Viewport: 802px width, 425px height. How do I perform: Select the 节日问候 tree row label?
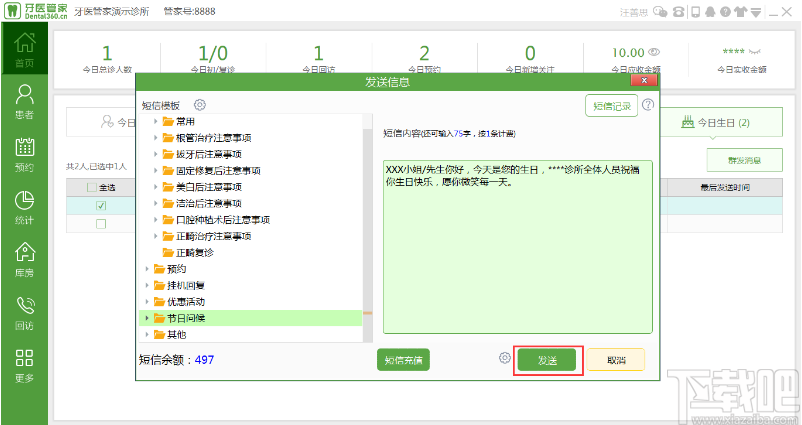click(x=186, y=318)
